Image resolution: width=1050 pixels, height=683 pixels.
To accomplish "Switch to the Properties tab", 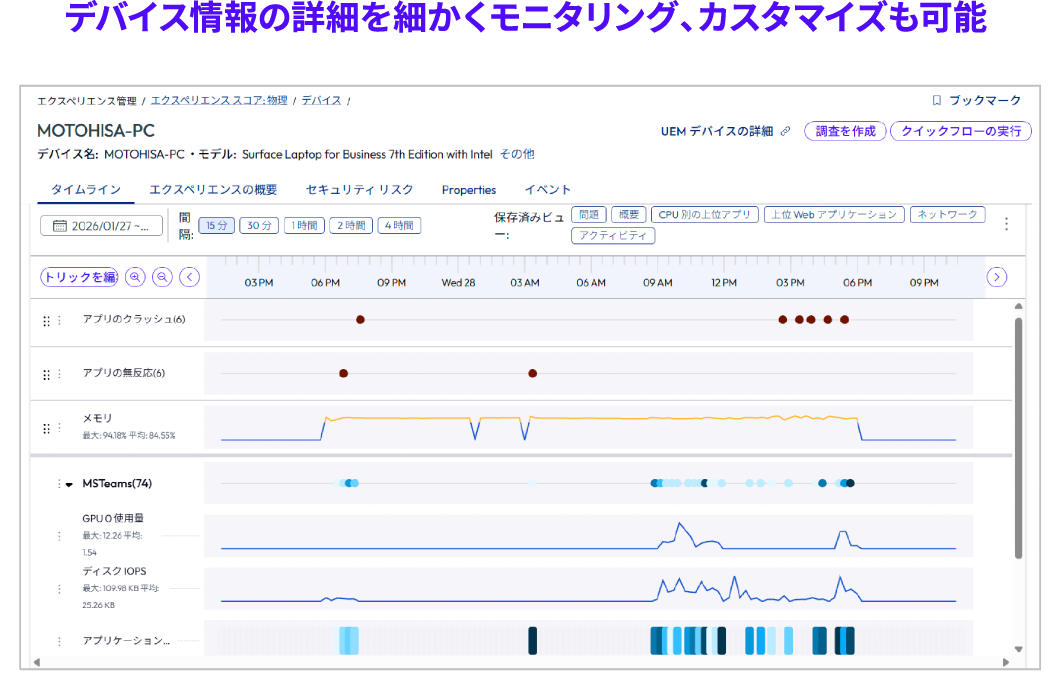I will (468, 189).
